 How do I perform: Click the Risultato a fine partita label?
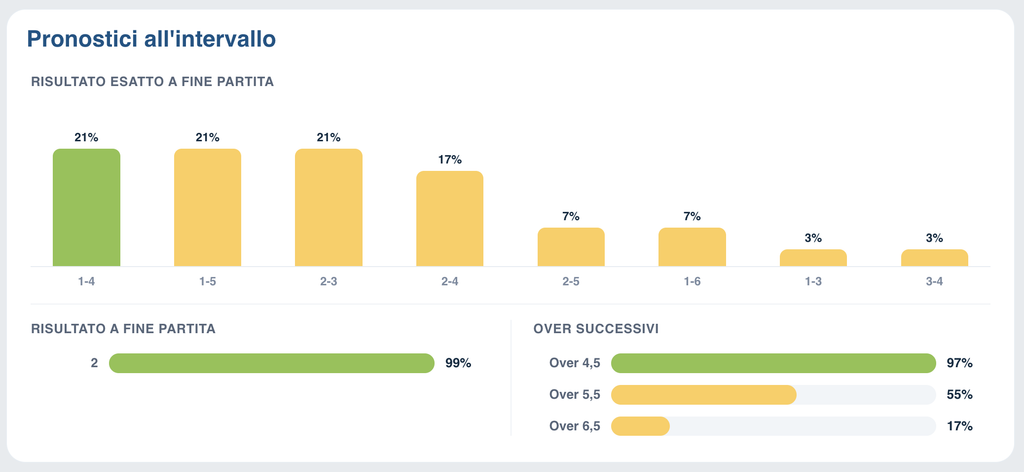(123, 329)
